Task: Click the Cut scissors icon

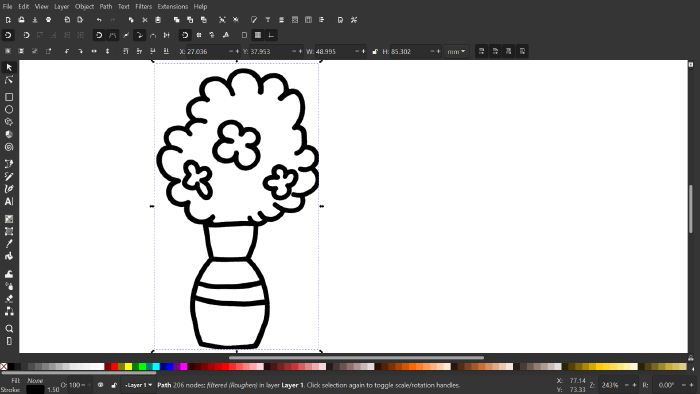Action: click(145, 20)
